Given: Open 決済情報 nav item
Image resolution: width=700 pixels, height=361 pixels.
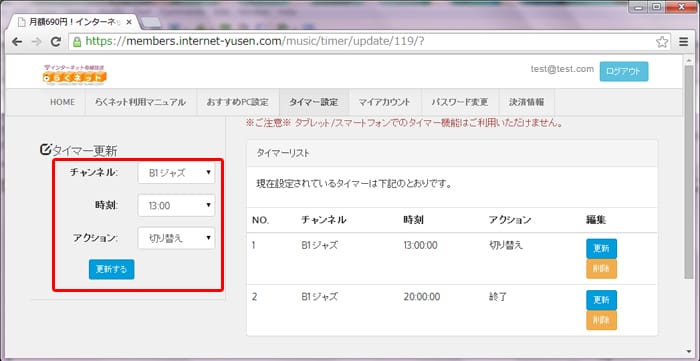Looking at the screenshot, I should click(x=527, y=102).
